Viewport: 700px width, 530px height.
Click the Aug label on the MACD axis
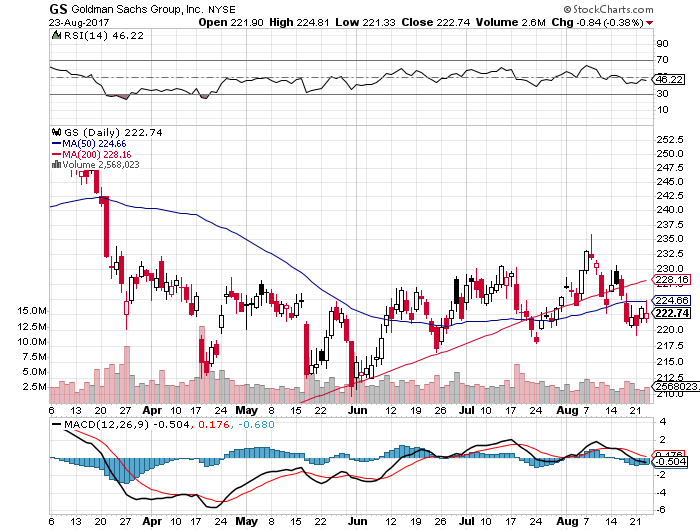(567, 522)
